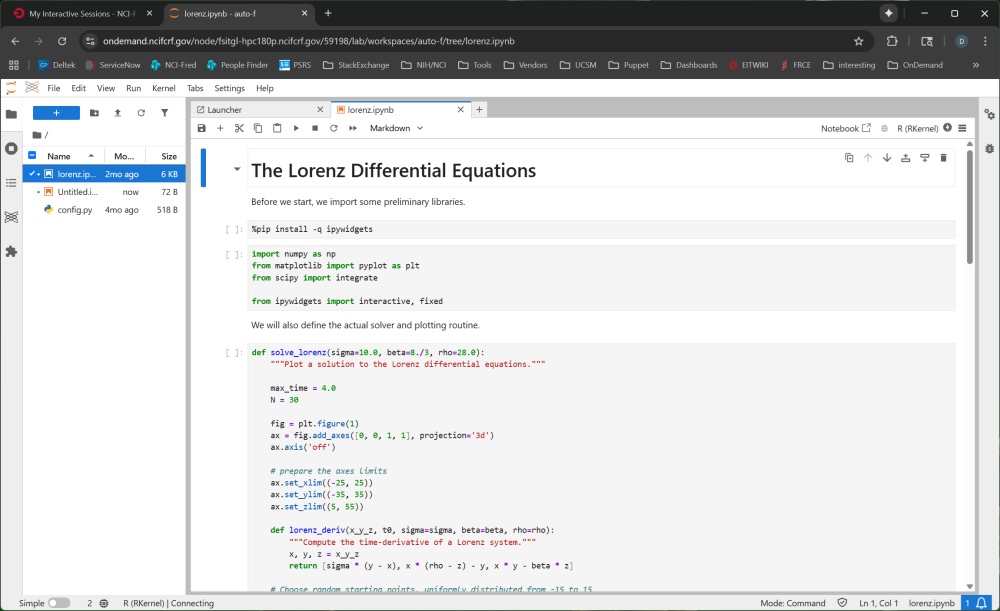Upload files in file browser
Screen dimensions: 1000x611
tap(117, 113)
